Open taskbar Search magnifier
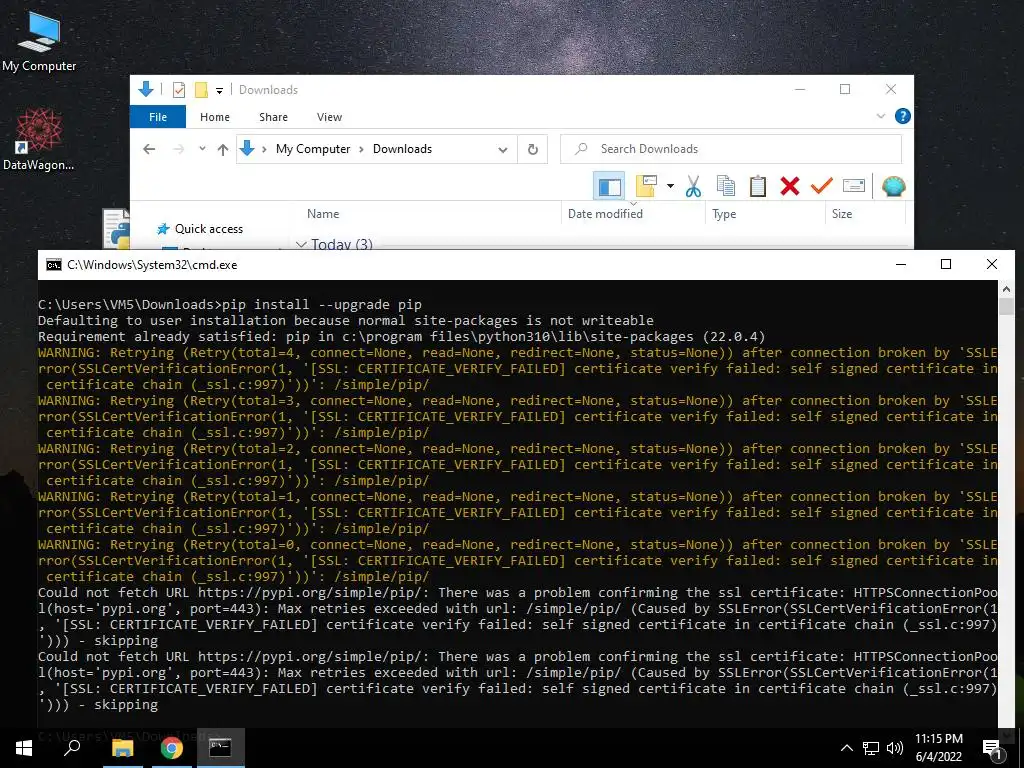1024x768 pixels. 72,748
